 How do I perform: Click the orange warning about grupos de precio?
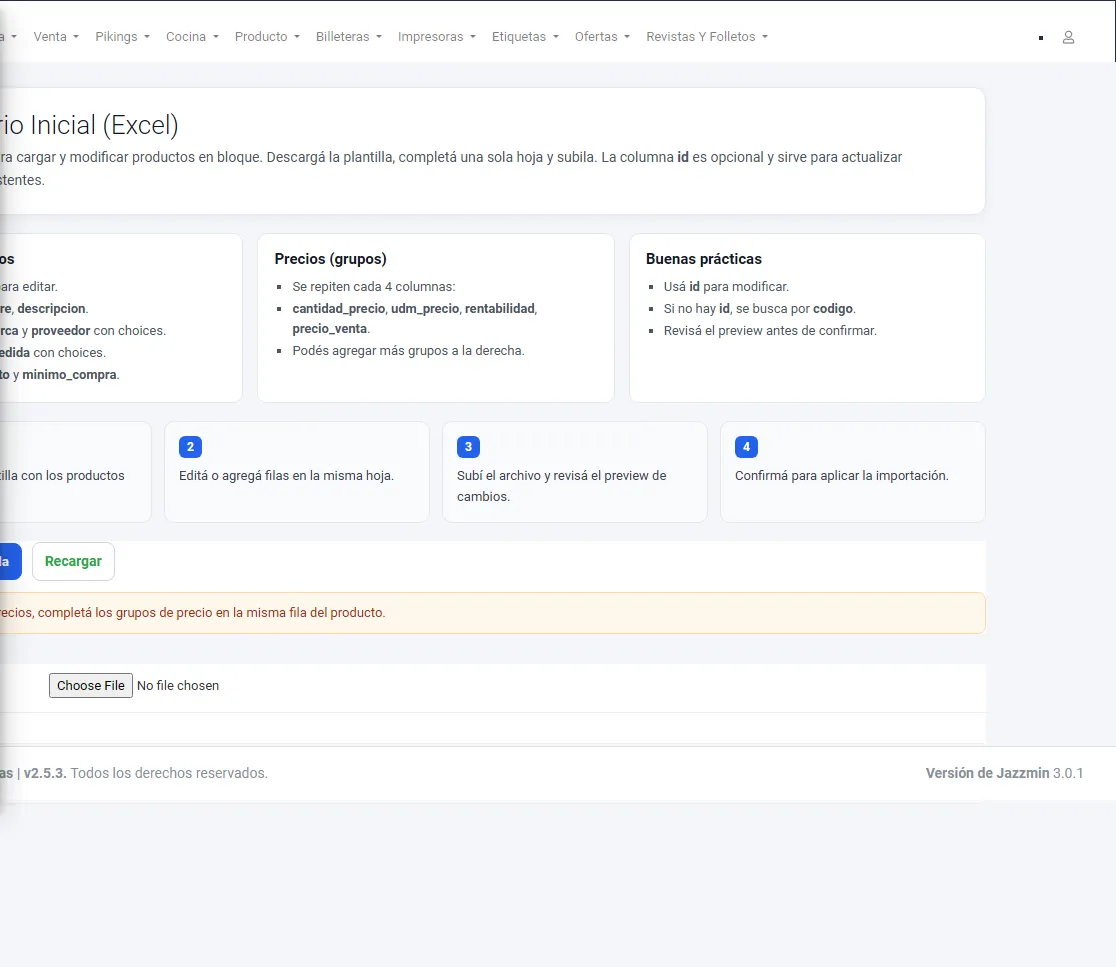pos(491,613)
